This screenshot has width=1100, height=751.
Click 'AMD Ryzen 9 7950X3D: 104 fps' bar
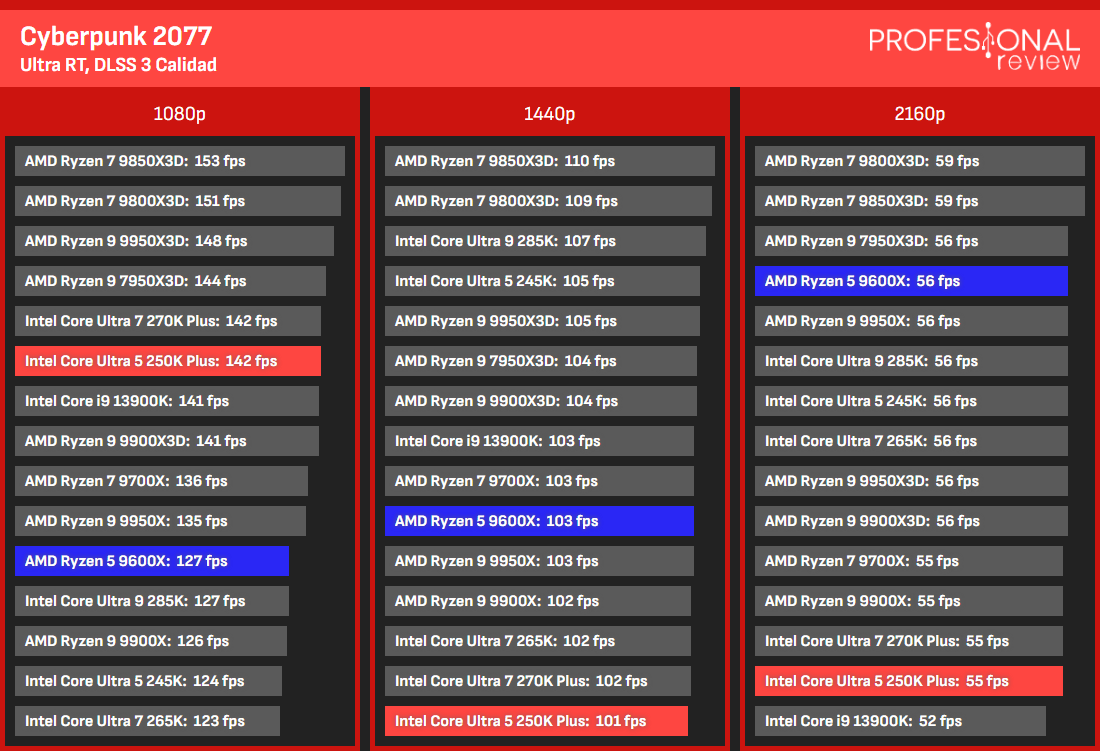541,360
